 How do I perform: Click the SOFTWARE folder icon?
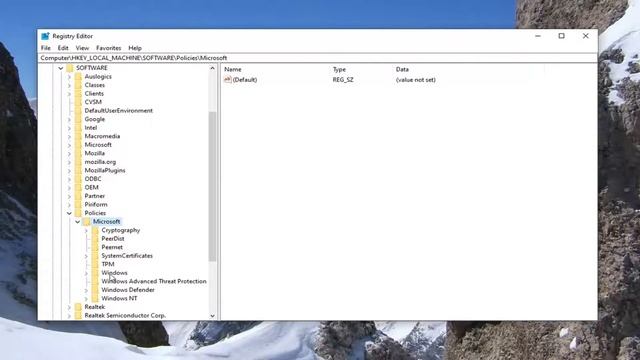pos(69,68)
